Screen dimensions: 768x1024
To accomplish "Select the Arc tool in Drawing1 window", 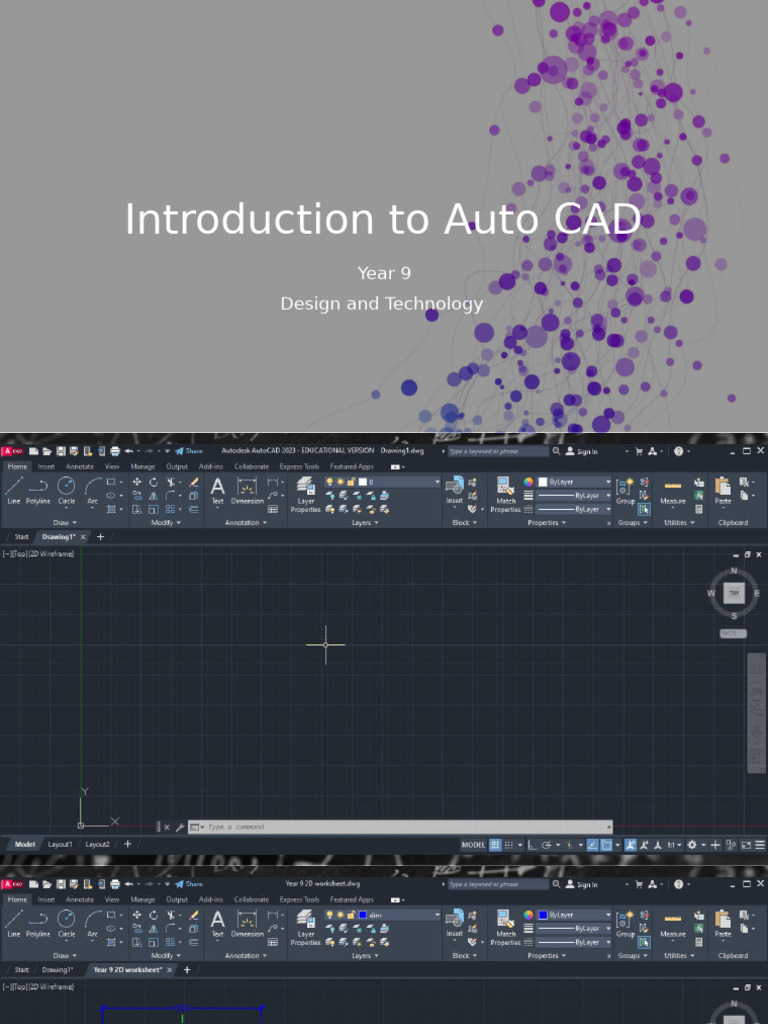I will [x=93, y=490].
